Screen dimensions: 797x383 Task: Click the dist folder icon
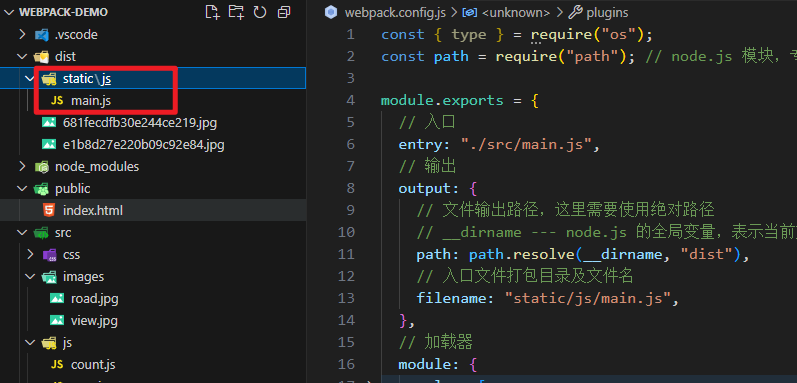coord(41,56)
